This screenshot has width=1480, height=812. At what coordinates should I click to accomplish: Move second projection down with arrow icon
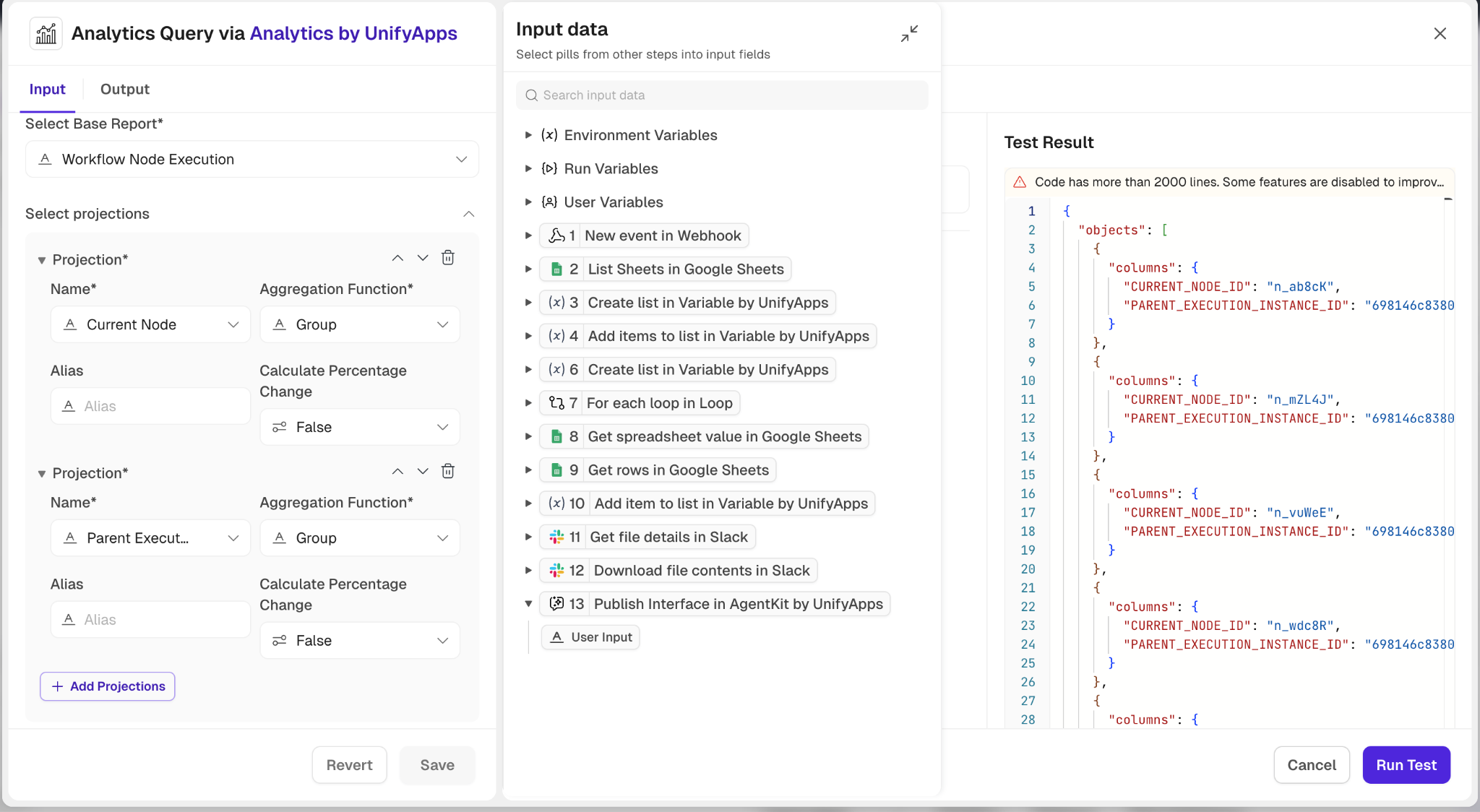(x=423, y=471)
